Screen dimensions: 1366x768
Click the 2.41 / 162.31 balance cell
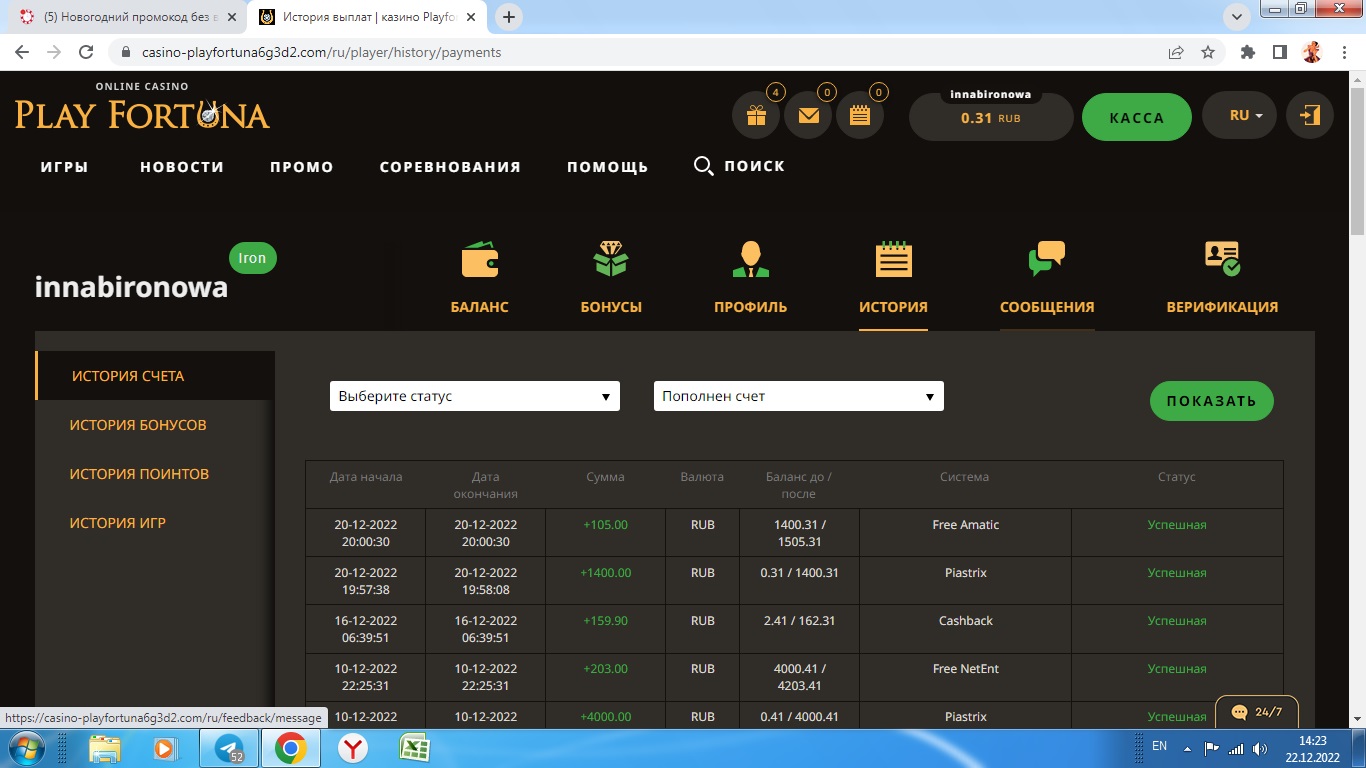[799, 629]
